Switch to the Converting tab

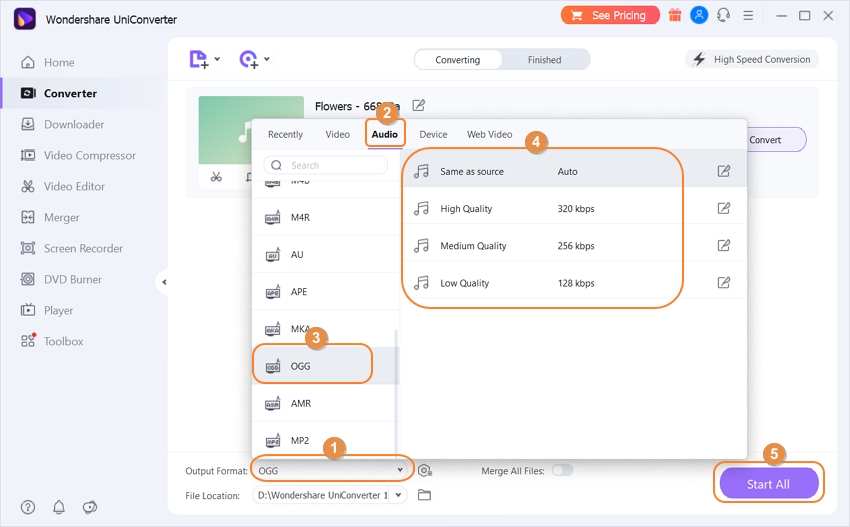458,60
